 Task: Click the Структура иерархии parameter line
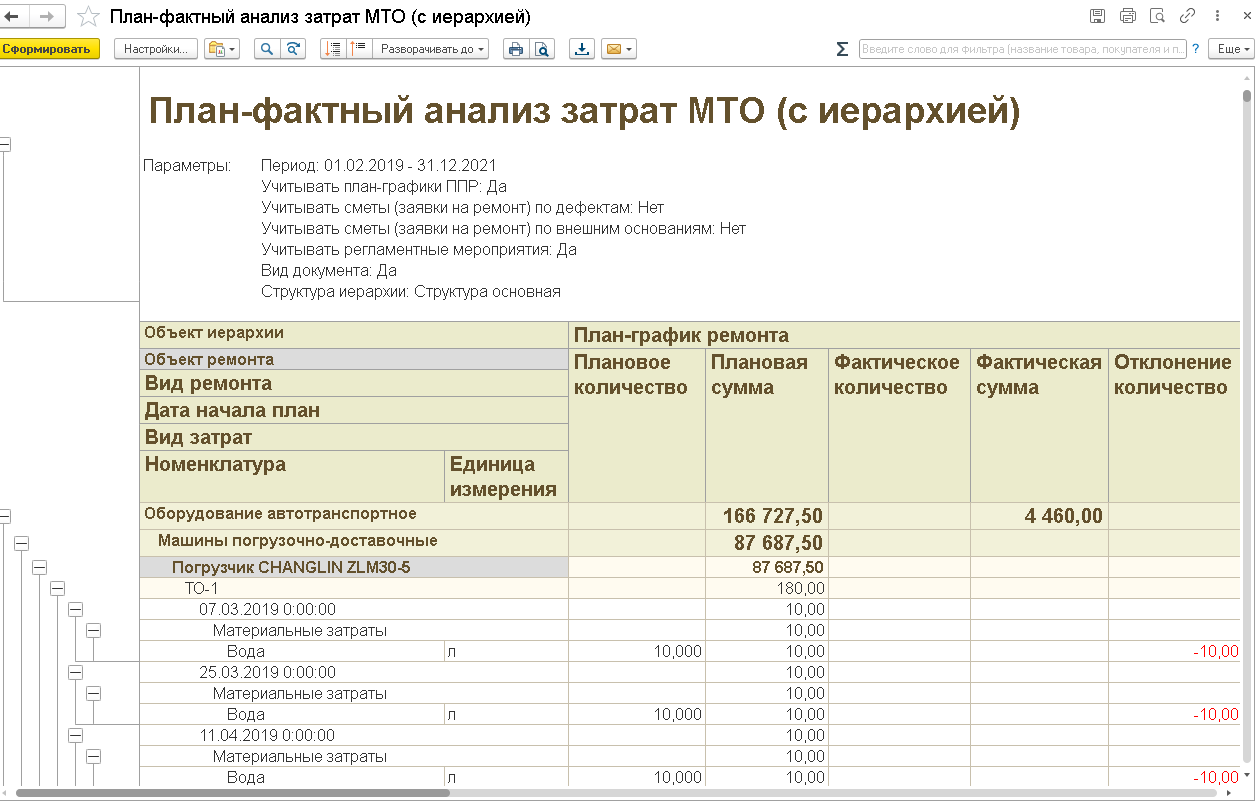click(411, 292)
